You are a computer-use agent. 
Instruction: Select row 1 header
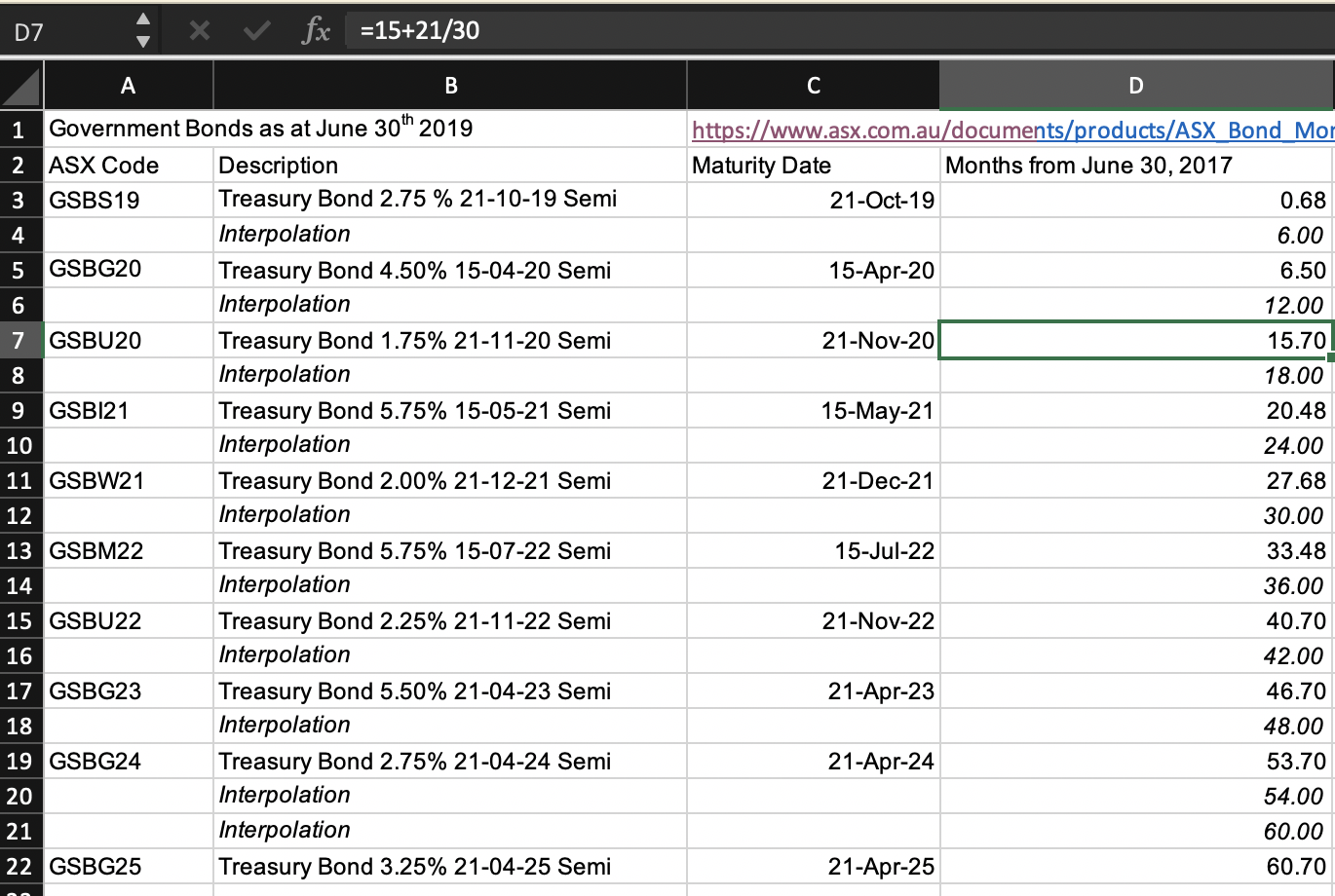(21, 130)
